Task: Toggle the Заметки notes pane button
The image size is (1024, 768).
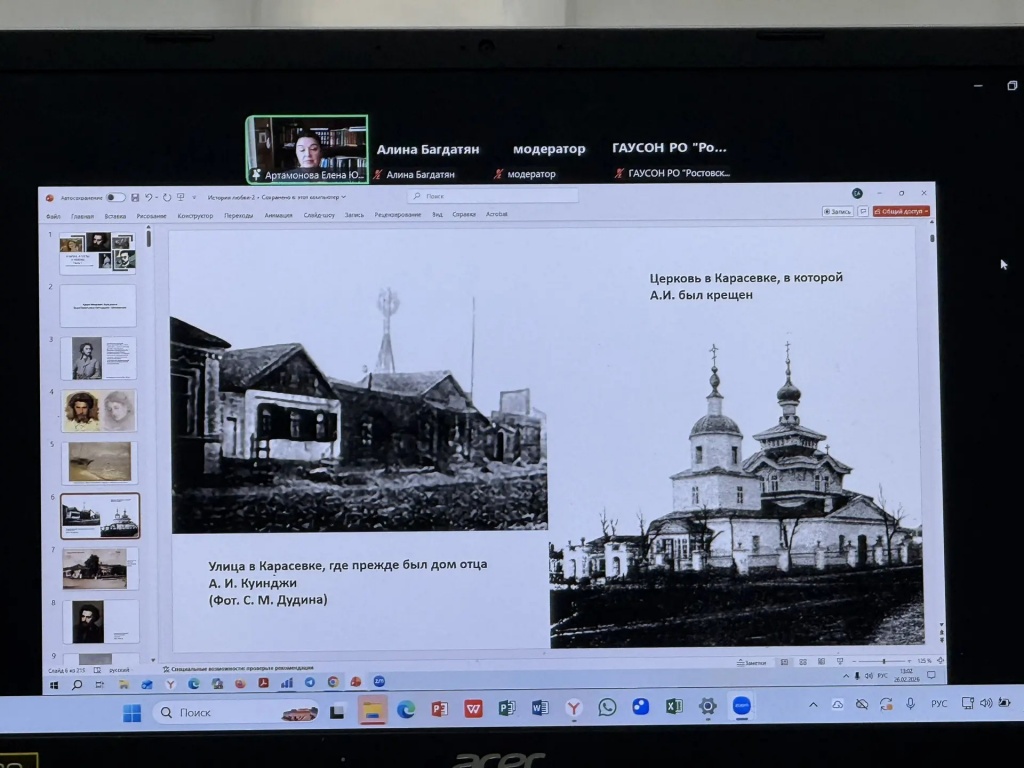Action: pyautogui.click(x=751, y=662)
